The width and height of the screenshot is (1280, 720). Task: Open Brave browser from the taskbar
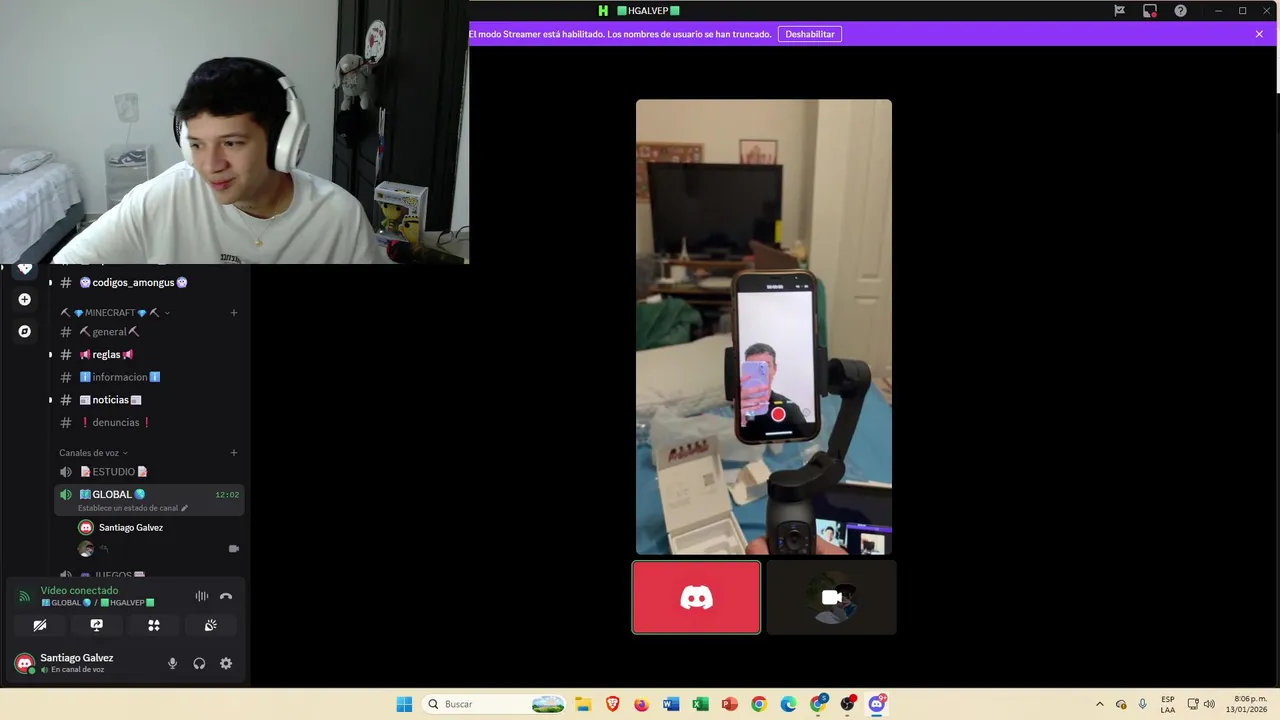612,704
